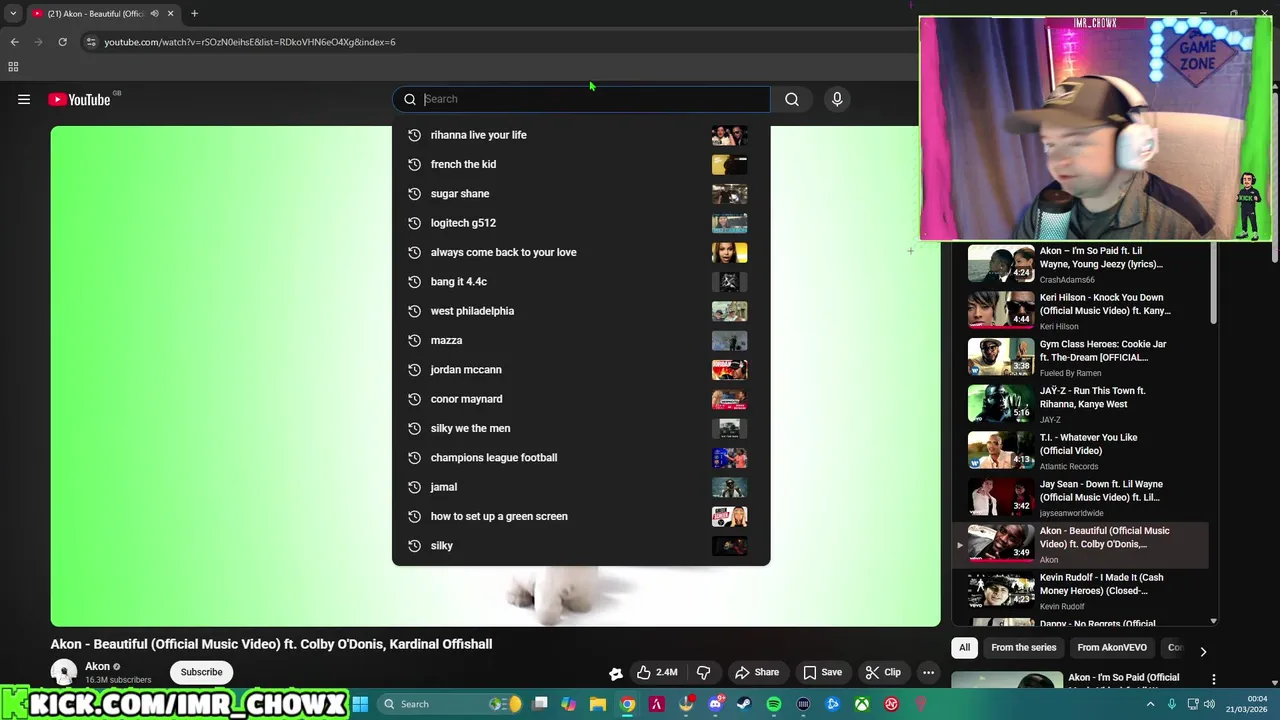Open the Clip scissors button
Viewport: 1280px width, 720px height.
[883, 672]
